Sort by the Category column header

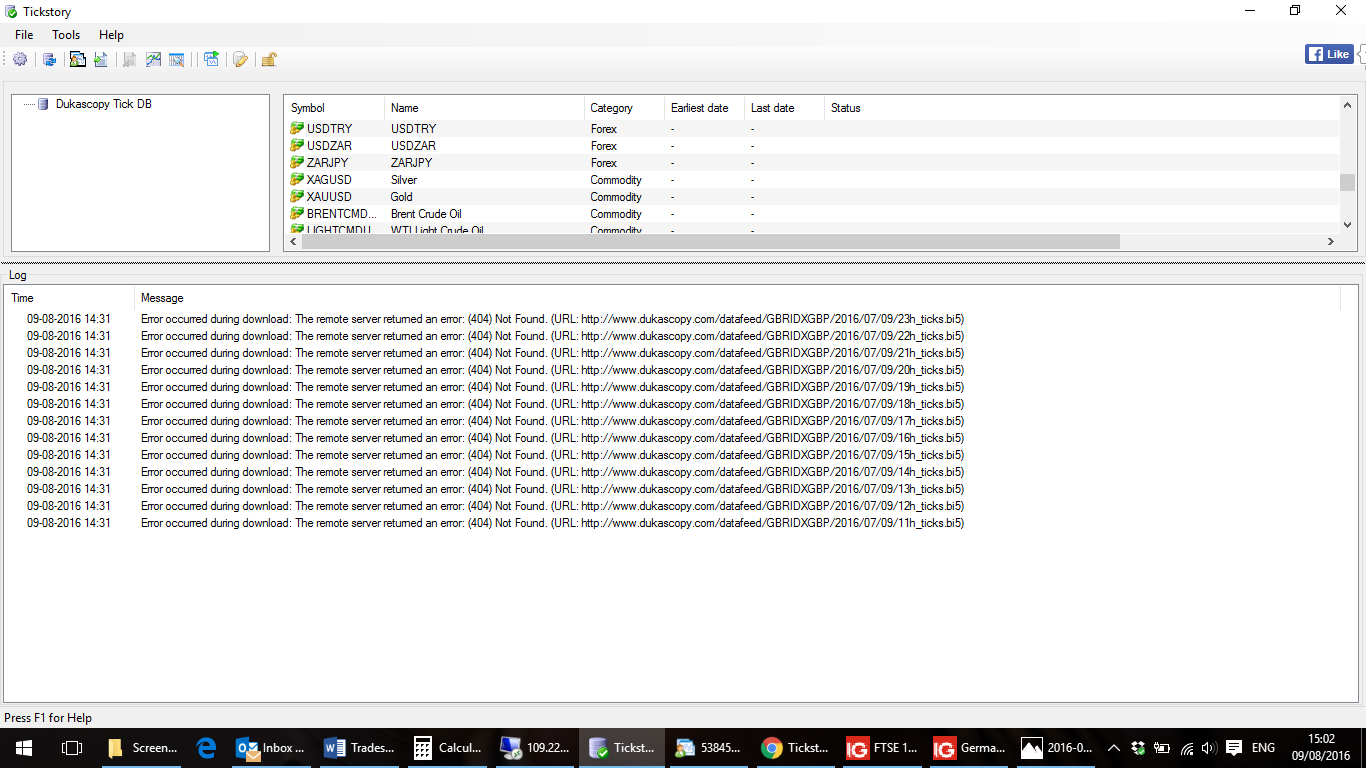pos(624,108)
